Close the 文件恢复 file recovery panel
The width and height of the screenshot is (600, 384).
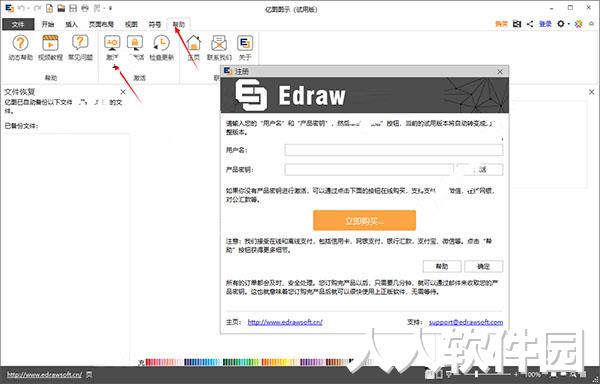(x=123, y=92)
